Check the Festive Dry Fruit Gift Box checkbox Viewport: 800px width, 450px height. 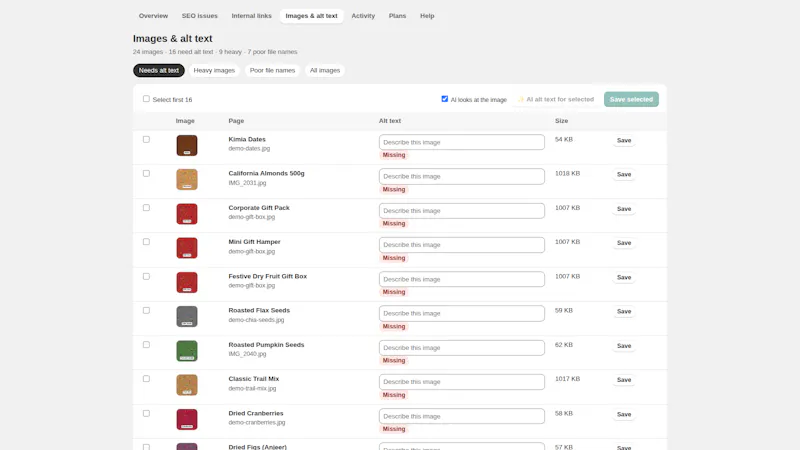point(146,277)
